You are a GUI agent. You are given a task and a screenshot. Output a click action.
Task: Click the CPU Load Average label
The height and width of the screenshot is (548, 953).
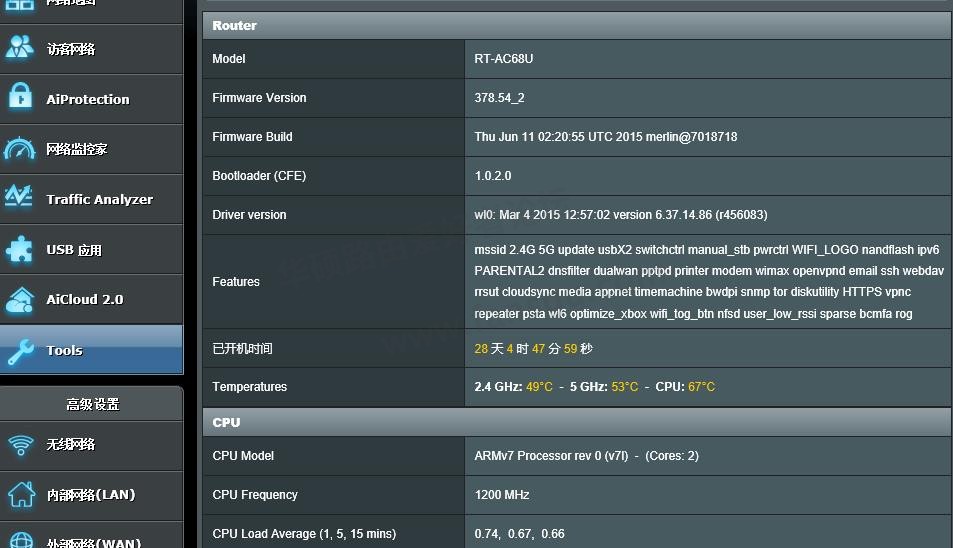click(304, 533)
